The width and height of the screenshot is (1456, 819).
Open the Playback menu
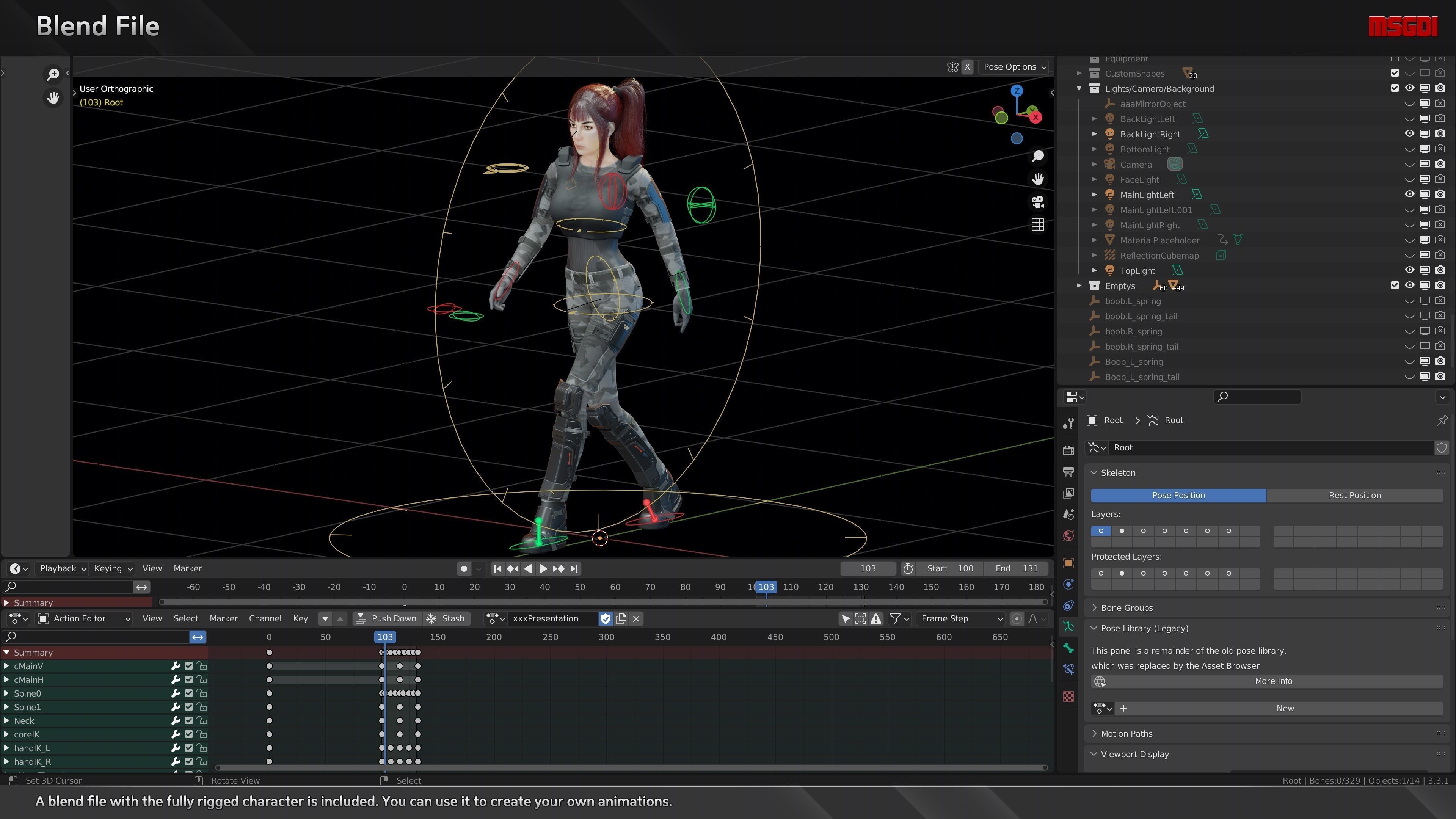[x=62, y=569]
